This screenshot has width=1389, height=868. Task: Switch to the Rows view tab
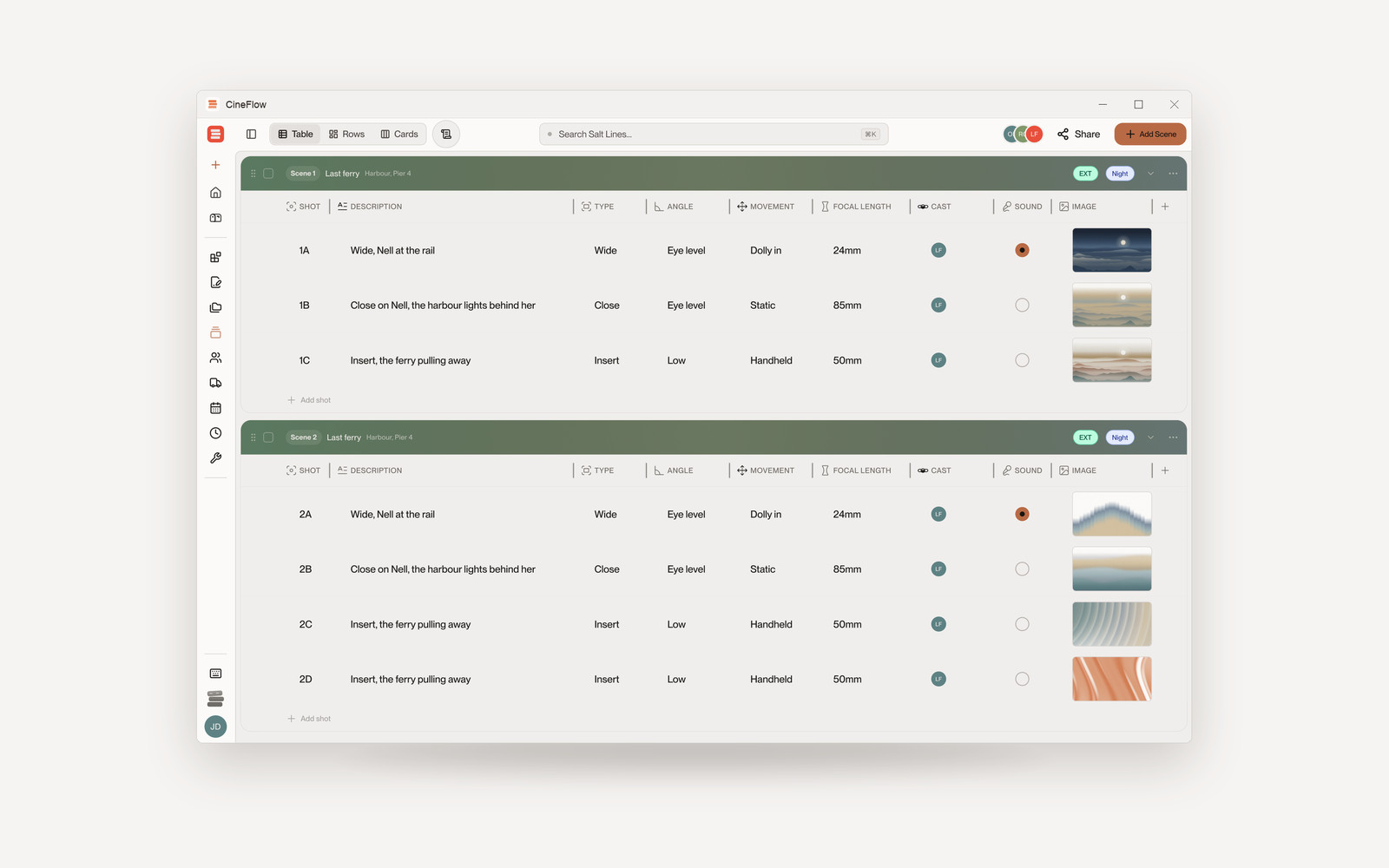point(346,134)
